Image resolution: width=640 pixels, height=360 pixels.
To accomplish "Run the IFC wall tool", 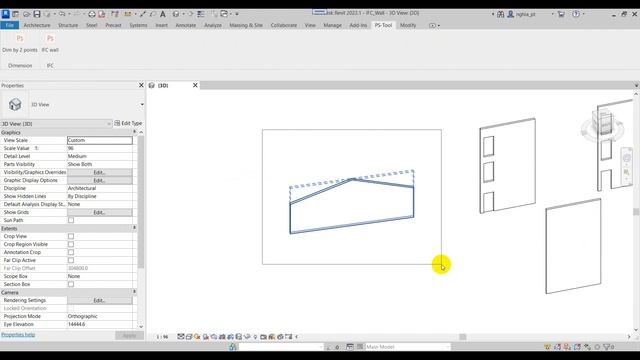I will click(x=50, y=43).
